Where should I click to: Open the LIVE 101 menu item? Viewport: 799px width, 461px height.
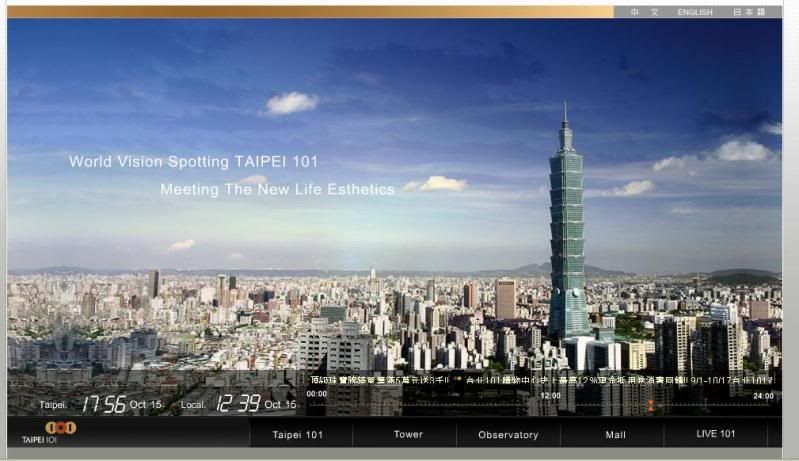(715, 434)
